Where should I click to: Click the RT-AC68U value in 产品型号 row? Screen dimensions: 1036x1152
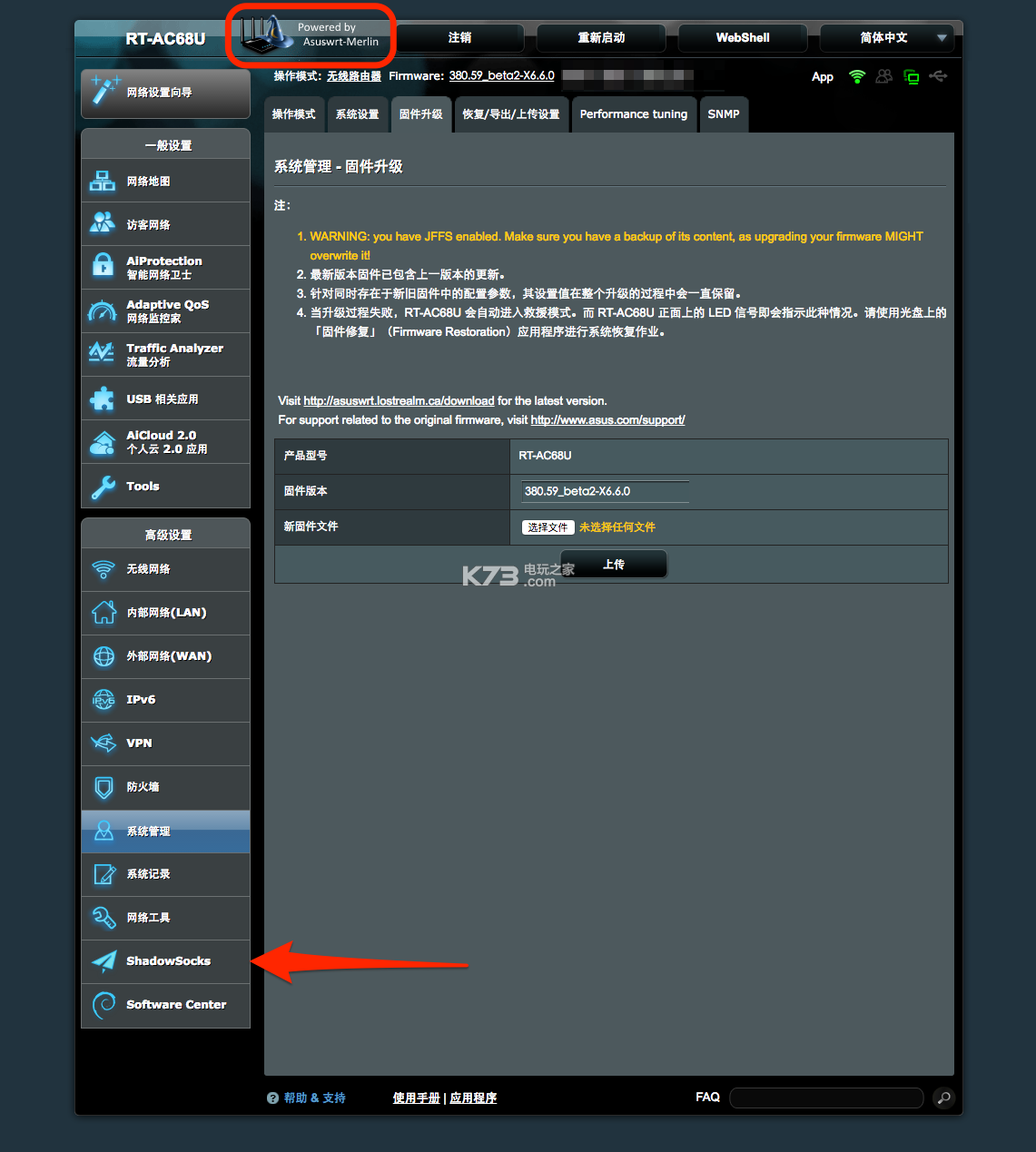coord(545,456)
